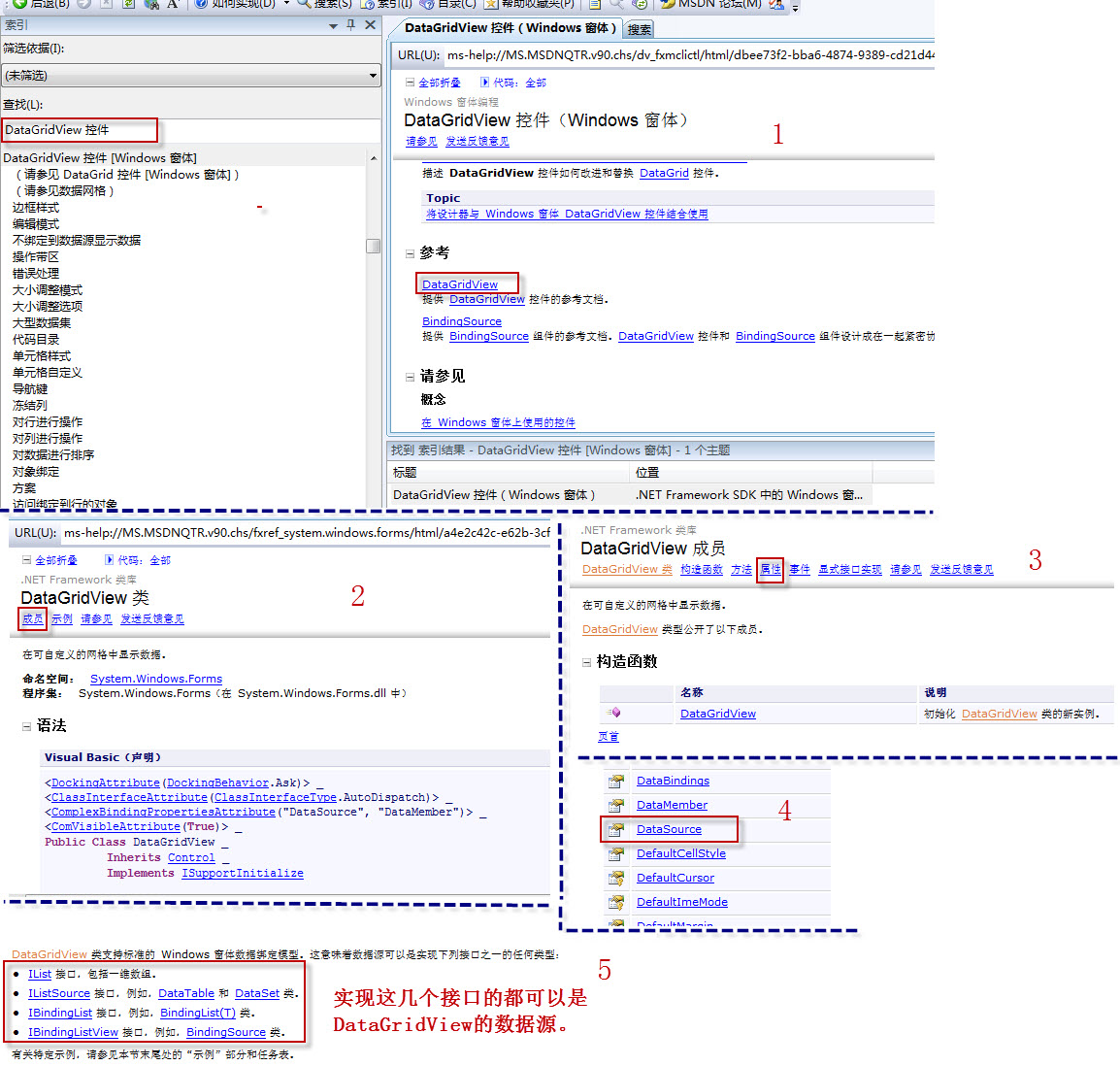The width and height of the screenshot is (1120, 1066).
Task: Collapse the 参考 section
Action: (410, 253)
